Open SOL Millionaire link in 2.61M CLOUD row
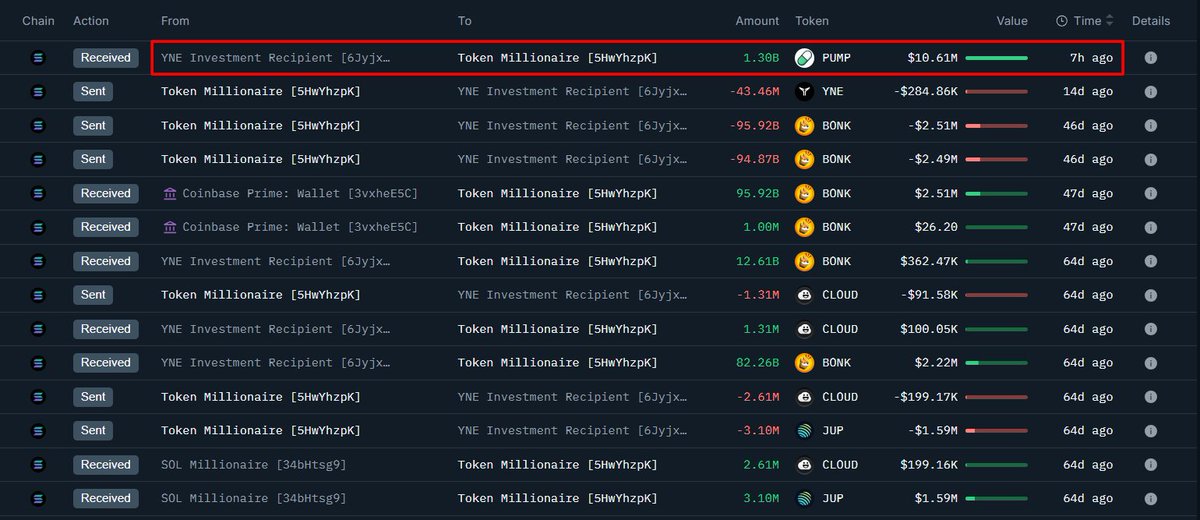Image resolution: width=1200 pixels, height=520 pixels. coord(254,464)
